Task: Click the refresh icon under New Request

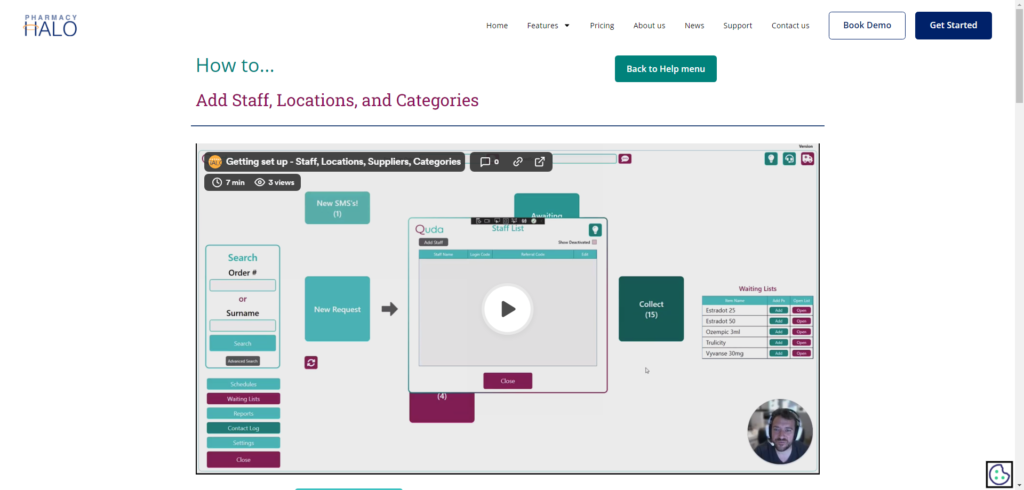Action: pyautogui.click(x=312, y=362)
